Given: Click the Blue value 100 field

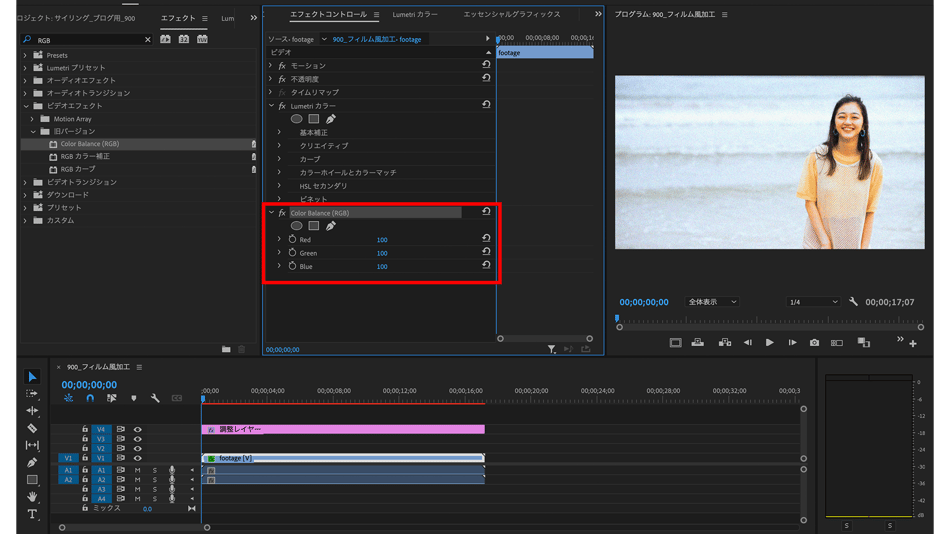Looking at the screenshot, I should click(382, 267).
